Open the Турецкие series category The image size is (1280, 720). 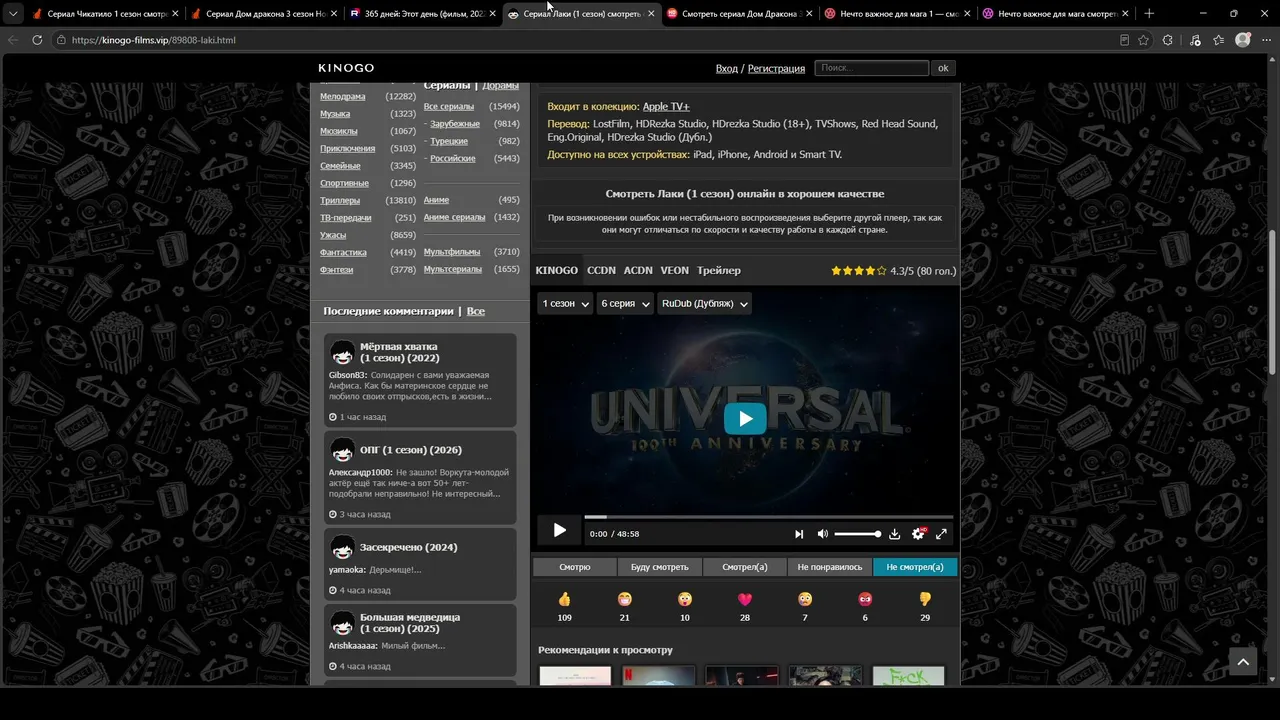(x=449, y=141)
